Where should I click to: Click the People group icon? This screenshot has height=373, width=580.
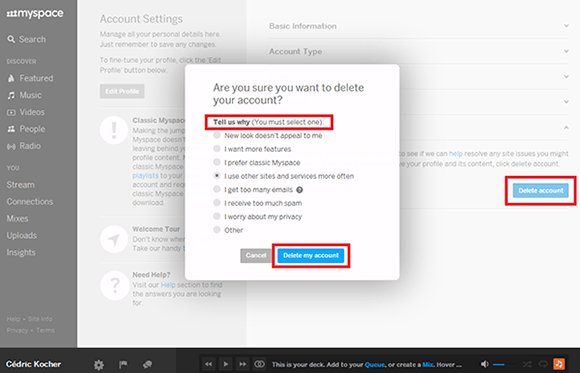pos(11,129)
